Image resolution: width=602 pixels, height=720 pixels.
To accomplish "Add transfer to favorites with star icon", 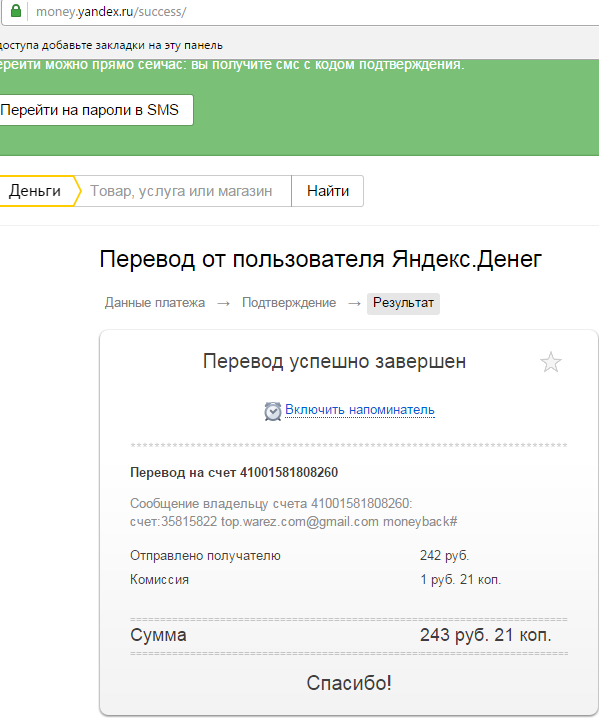I will pyautogui.click(x=551, y=362).
